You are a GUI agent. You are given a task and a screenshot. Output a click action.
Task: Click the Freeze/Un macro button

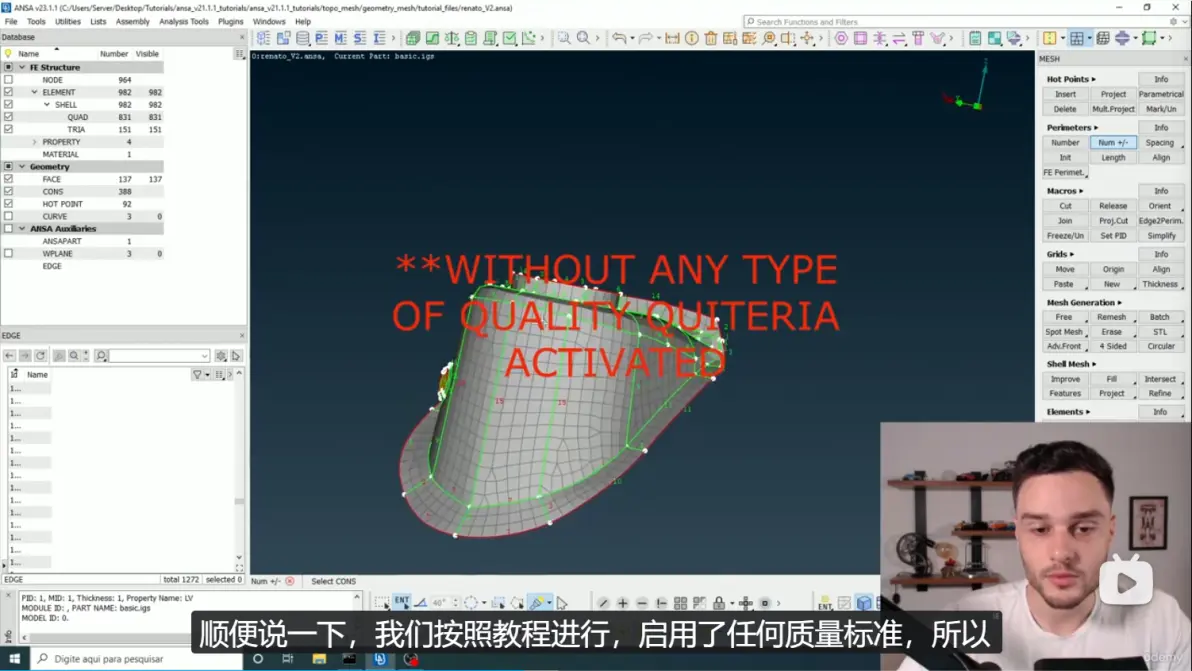1065,236
